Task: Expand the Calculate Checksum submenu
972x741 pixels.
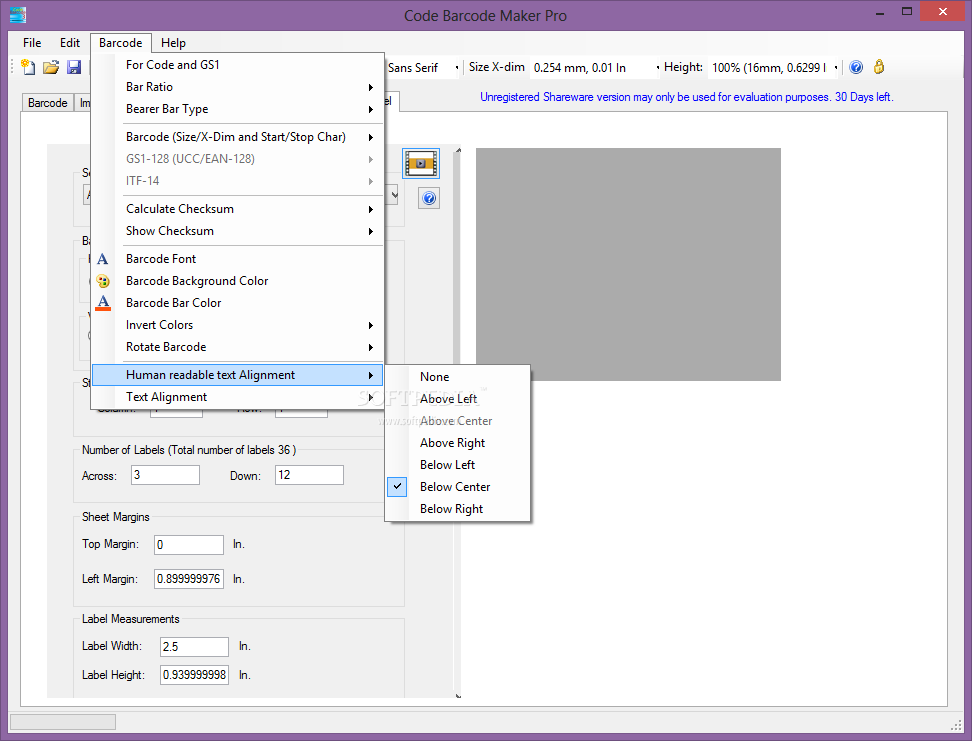Action: 237,209
